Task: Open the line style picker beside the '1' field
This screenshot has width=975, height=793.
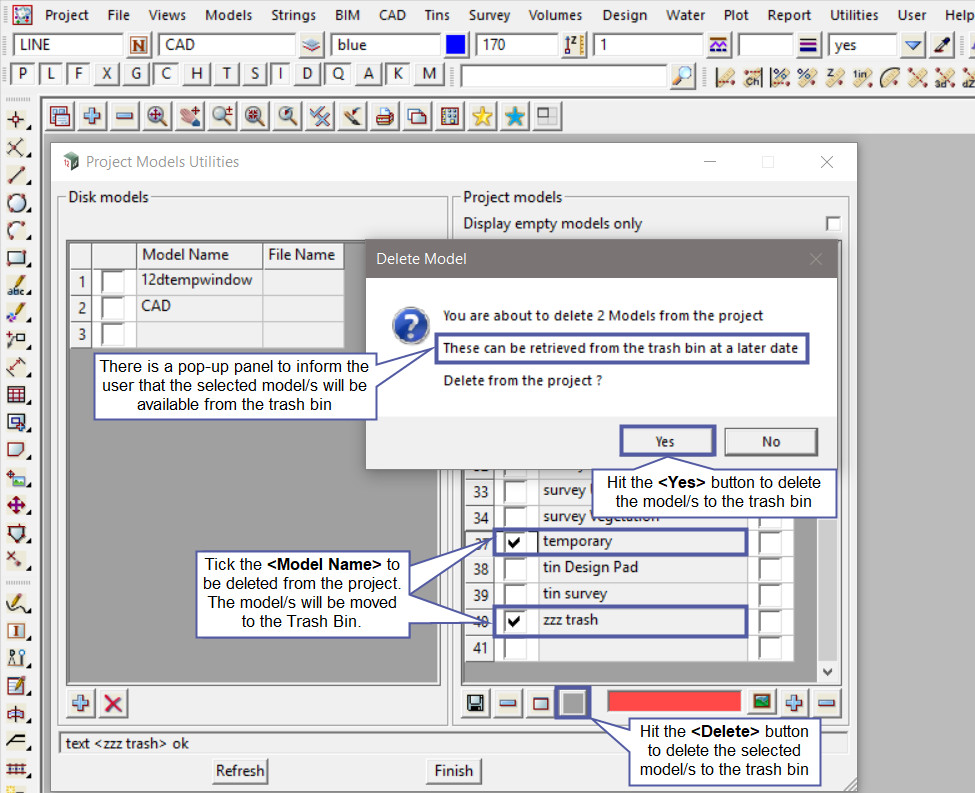Action: click(718, 45)
